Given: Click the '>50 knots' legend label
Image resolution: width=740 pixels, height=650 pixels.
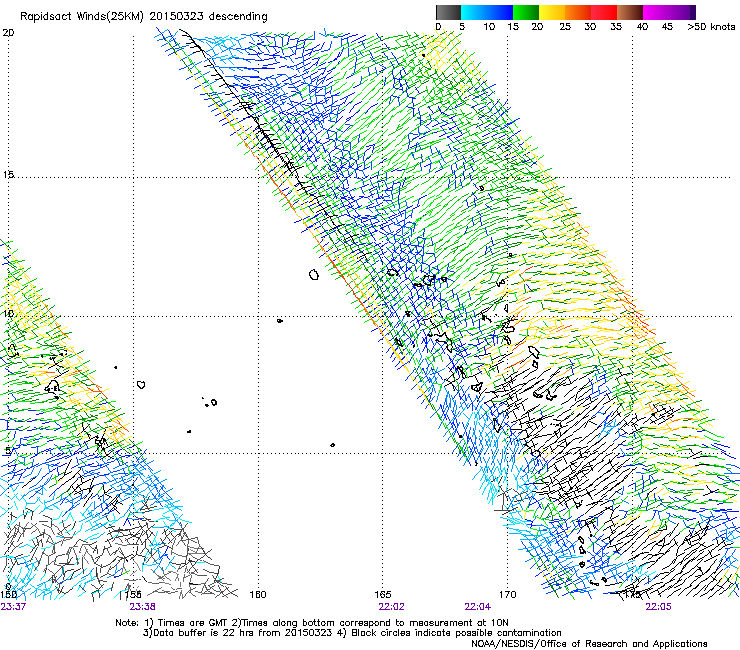Looking at the screenshot, I should point(711,27).
